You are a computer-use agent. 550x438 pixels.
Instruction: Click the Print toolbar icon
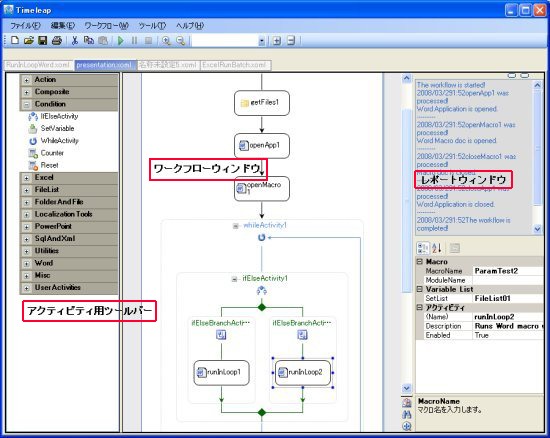click(x=57, y=40)
